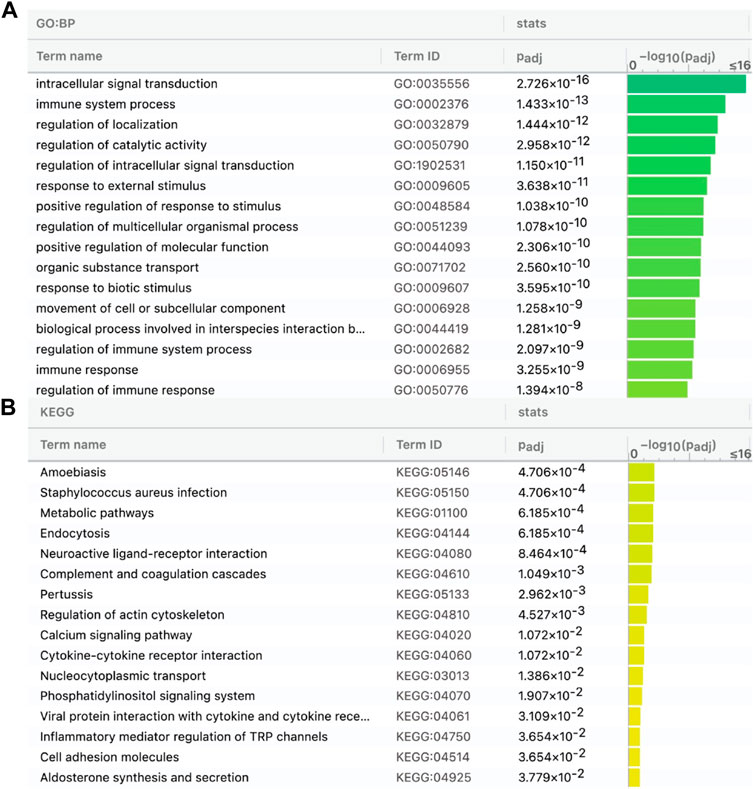
Task: Click the 'immune response' term name
Action: tap(87, 370)
